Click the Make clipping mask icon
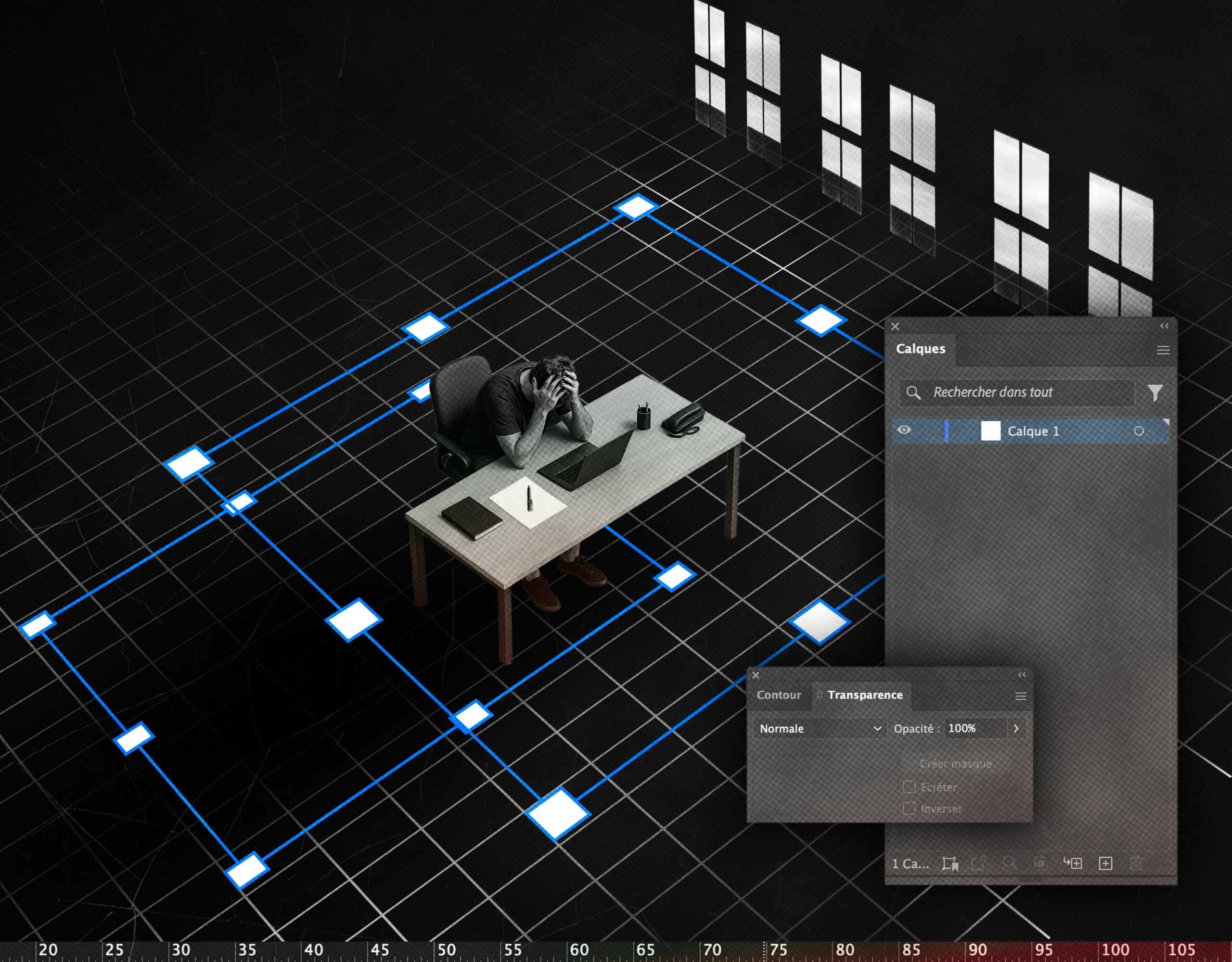 (1040, 863)
